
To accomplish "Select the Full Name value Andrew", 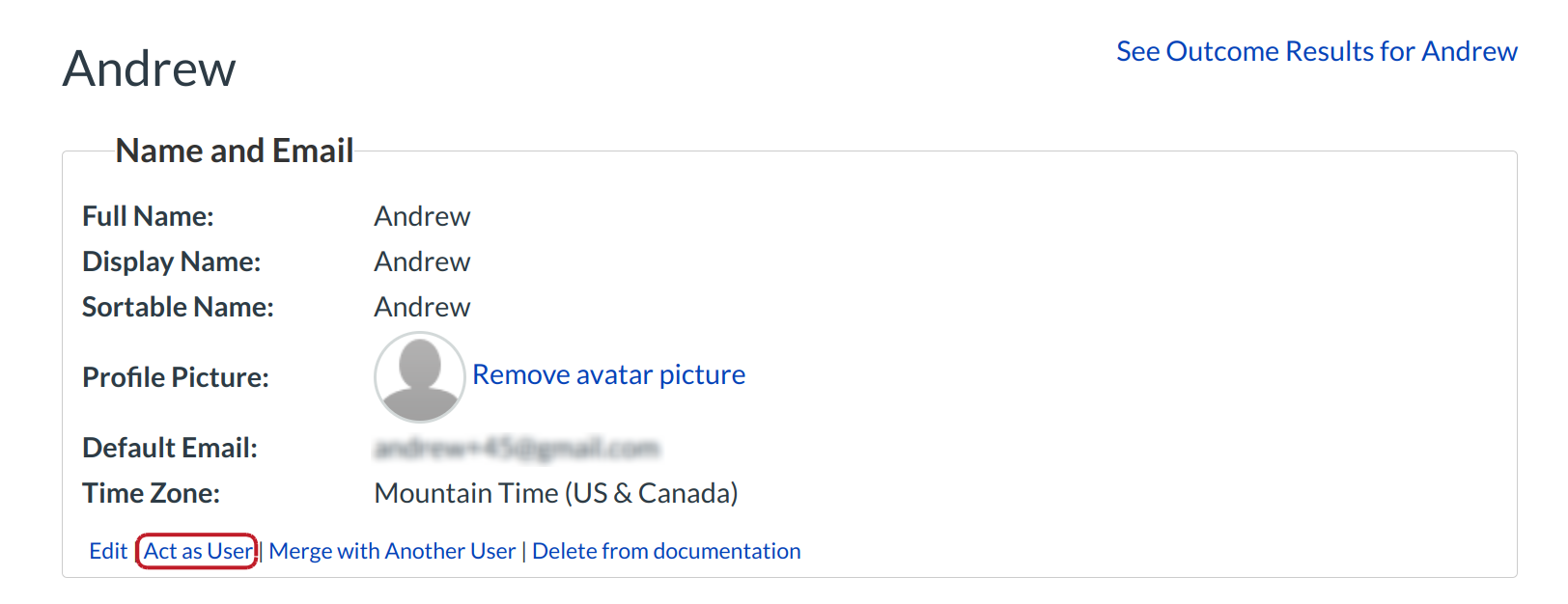I will (x=422, y=216).
